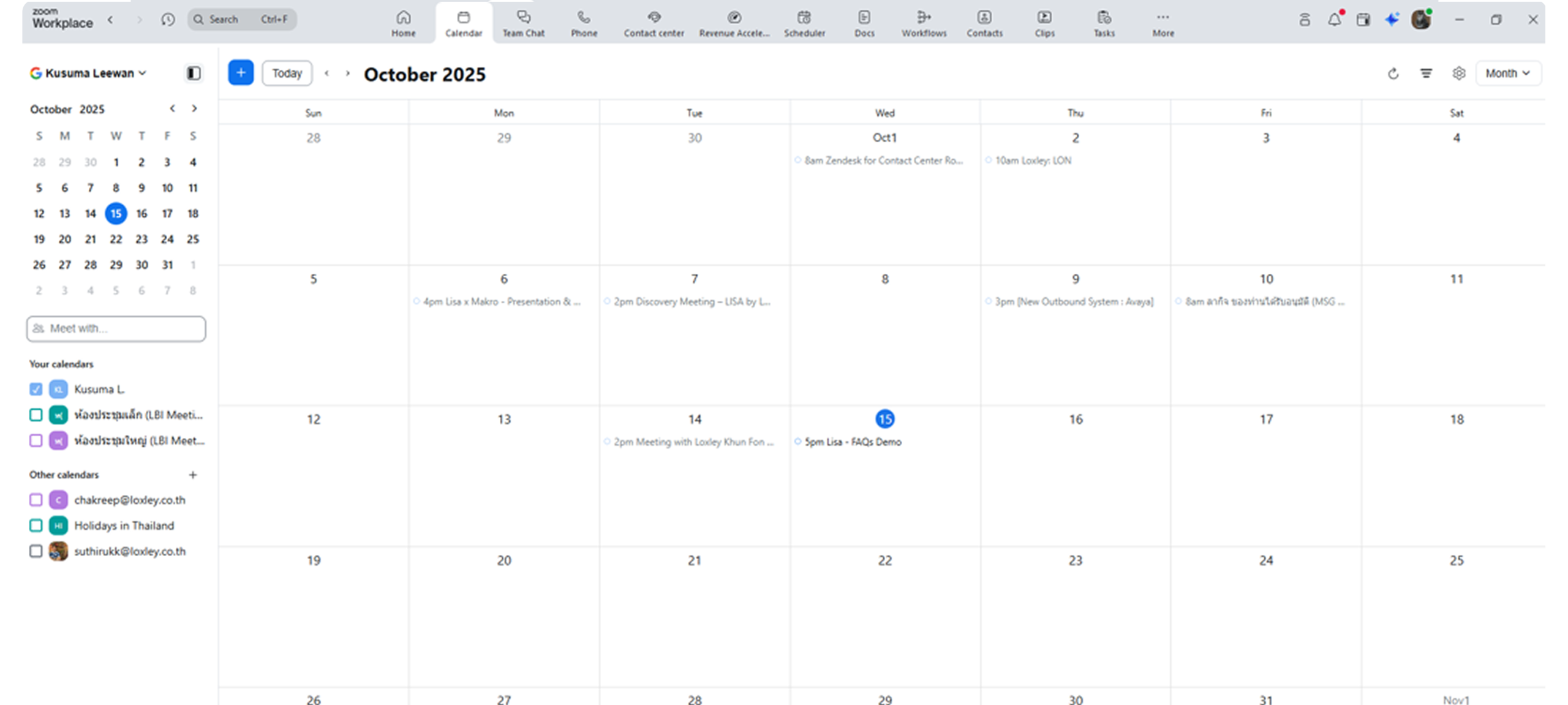
Task: Check chakreep@loxley.co.th calendar checkbox
Action: 36,500
